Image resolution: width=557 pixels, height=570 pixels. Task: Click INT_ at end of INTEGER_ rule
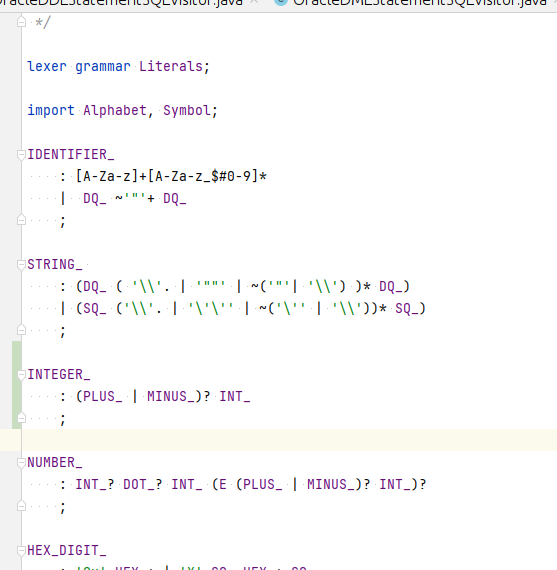point(235,397)
